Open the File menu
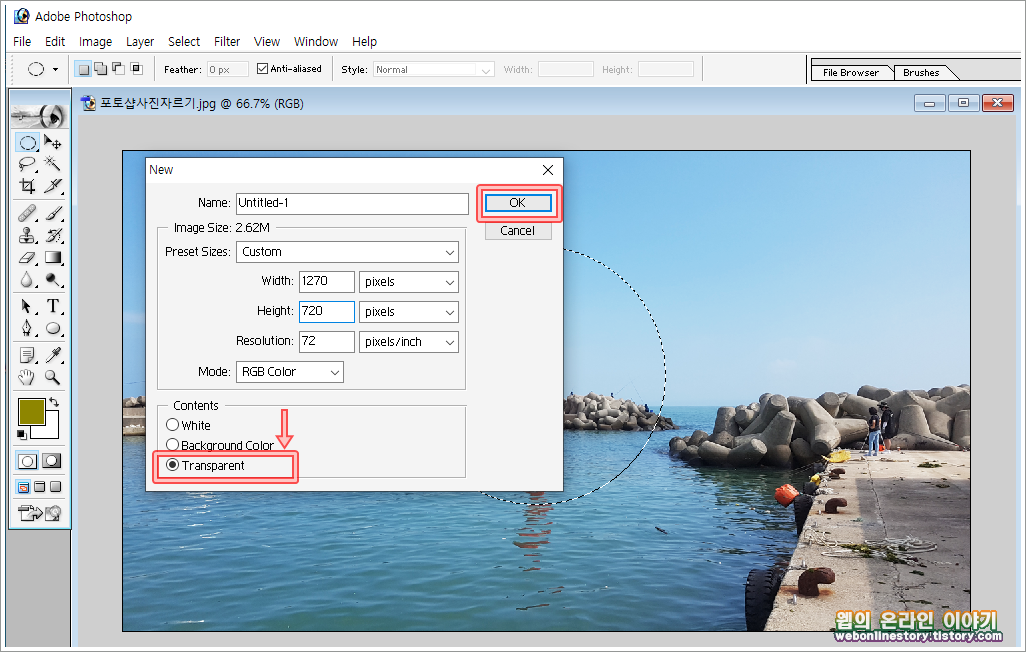The height and width of the screenshot is (652, 1026). click(22, 41)
